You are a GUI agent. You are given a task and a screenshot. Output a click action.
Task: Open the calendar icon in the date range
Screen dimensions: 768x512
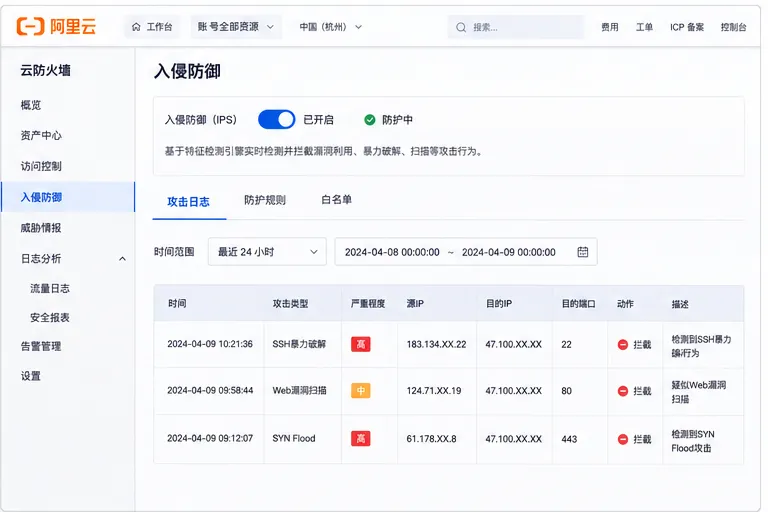pos(582,252)
